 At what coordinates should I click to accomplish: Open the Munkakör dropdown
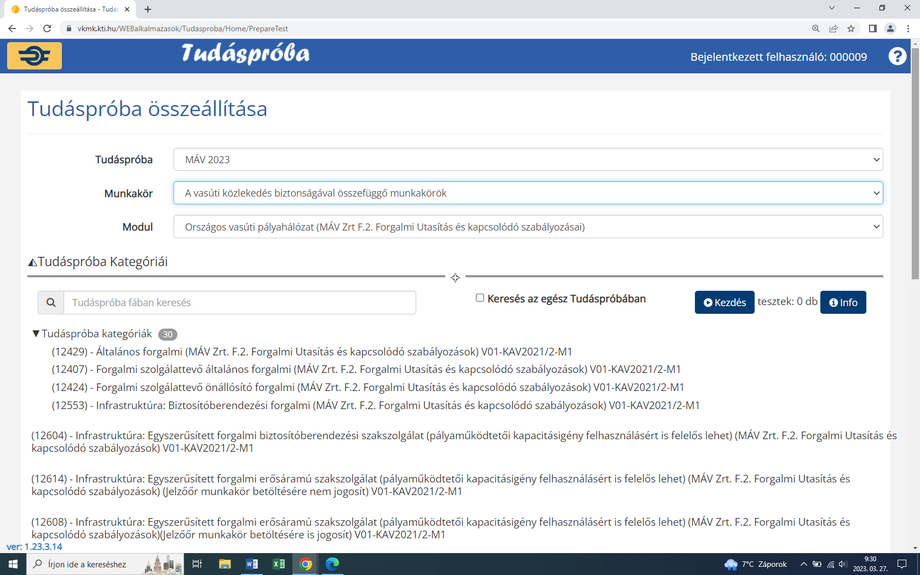(528, 193)
